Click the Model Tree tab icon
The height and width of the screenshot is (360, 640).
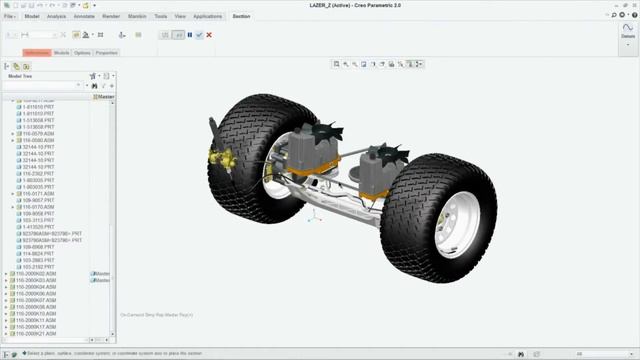coord(7,67)
